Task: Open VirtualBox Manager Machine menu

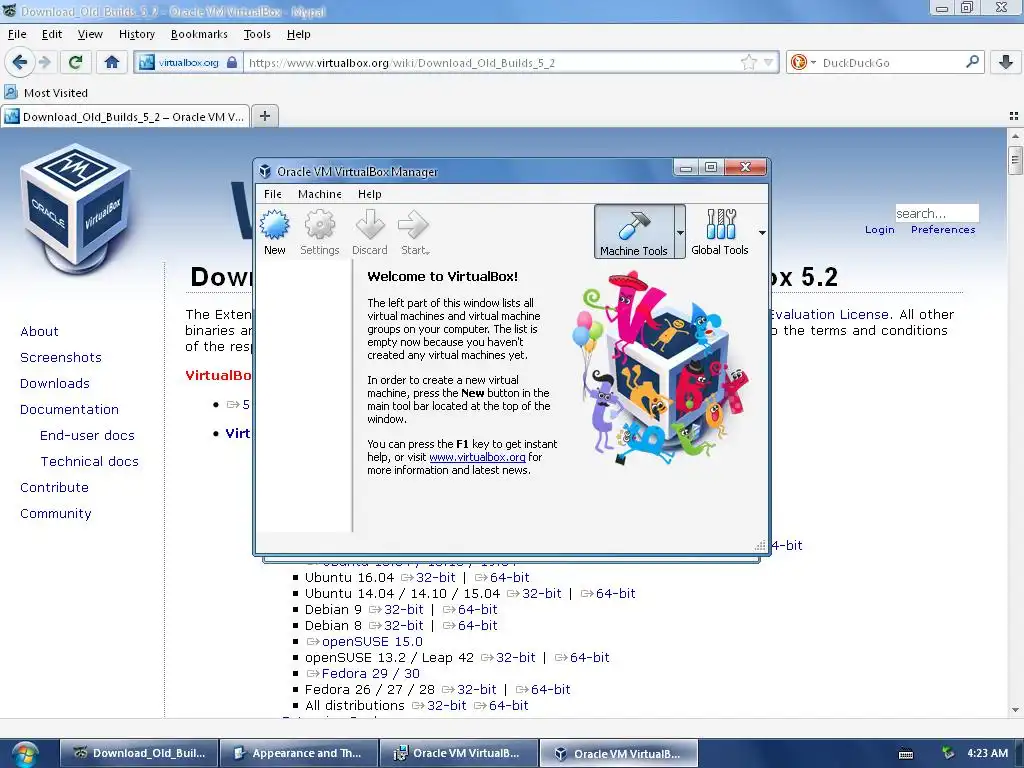Action: tap(319, 194)
